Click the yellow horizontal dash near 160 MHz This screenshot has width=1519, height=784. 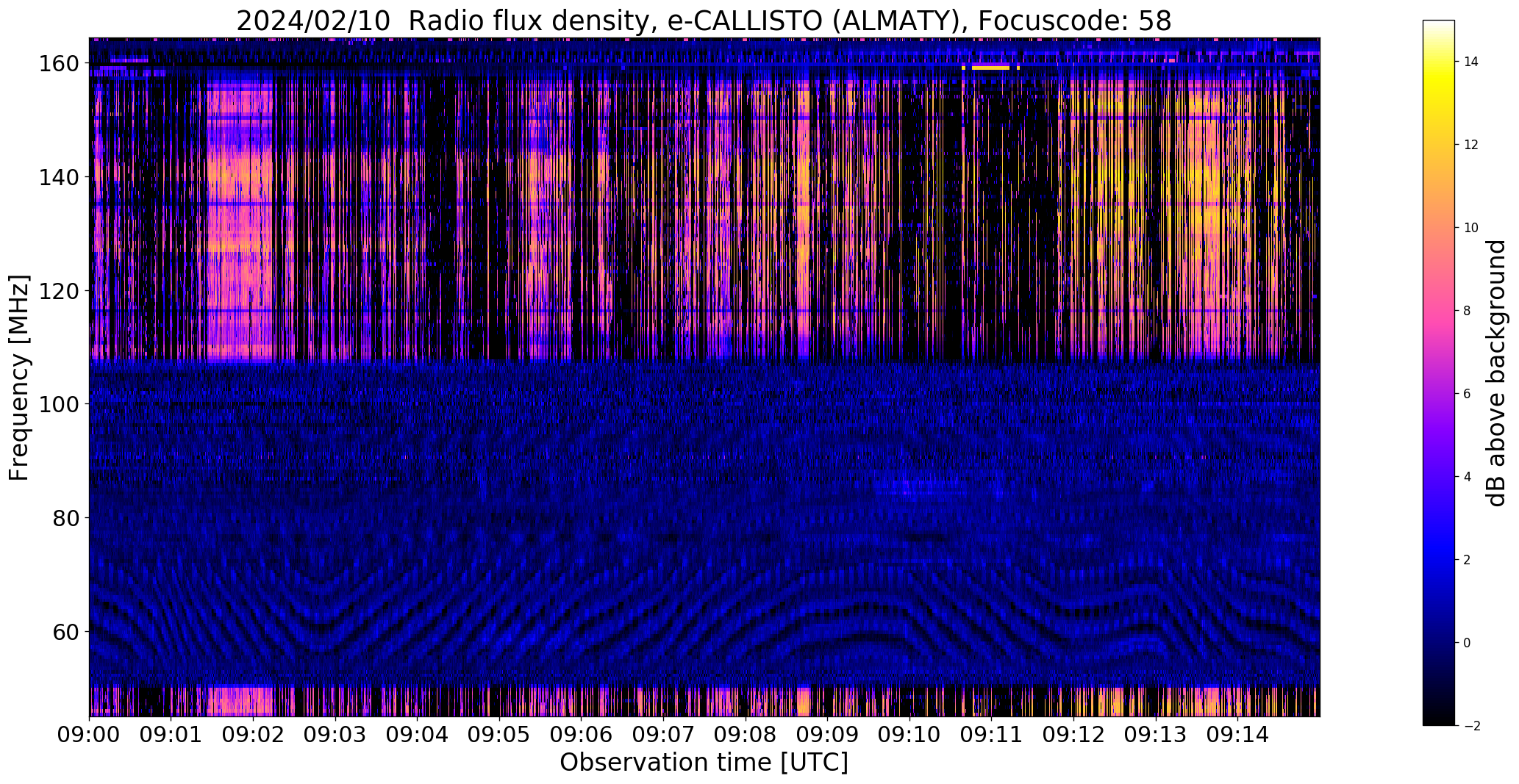coord(990,68)
